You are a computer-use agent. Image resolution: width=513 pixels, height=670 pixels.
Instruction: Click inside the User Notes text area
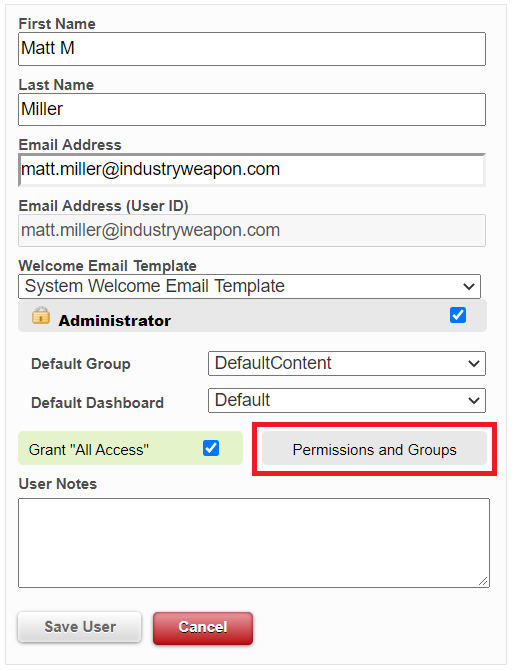pos(254,543)
